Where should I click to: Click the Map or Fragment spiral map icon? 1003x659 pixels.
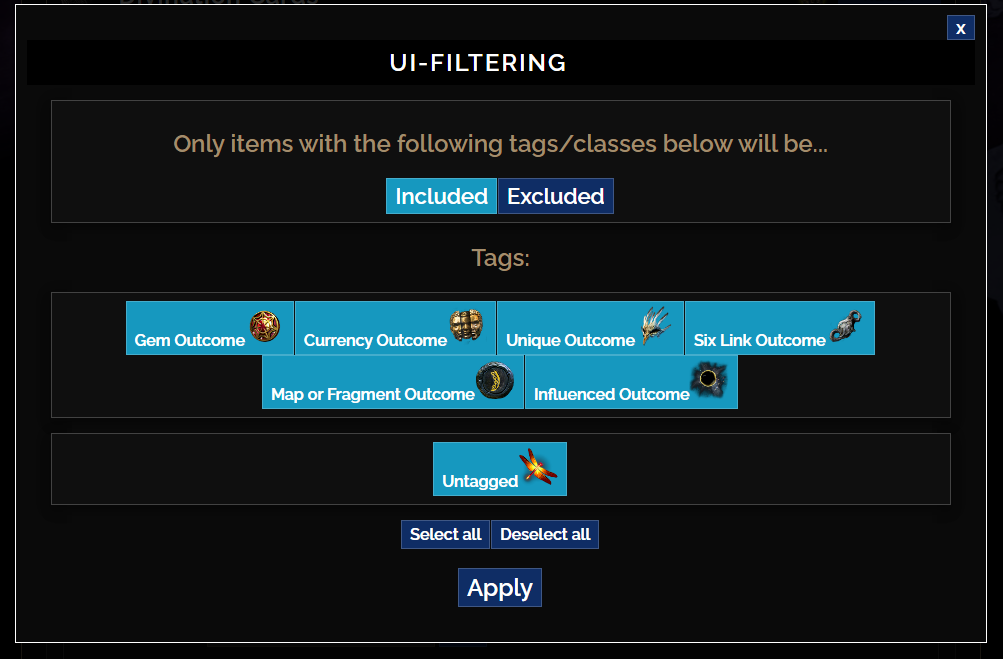point(496,381)
